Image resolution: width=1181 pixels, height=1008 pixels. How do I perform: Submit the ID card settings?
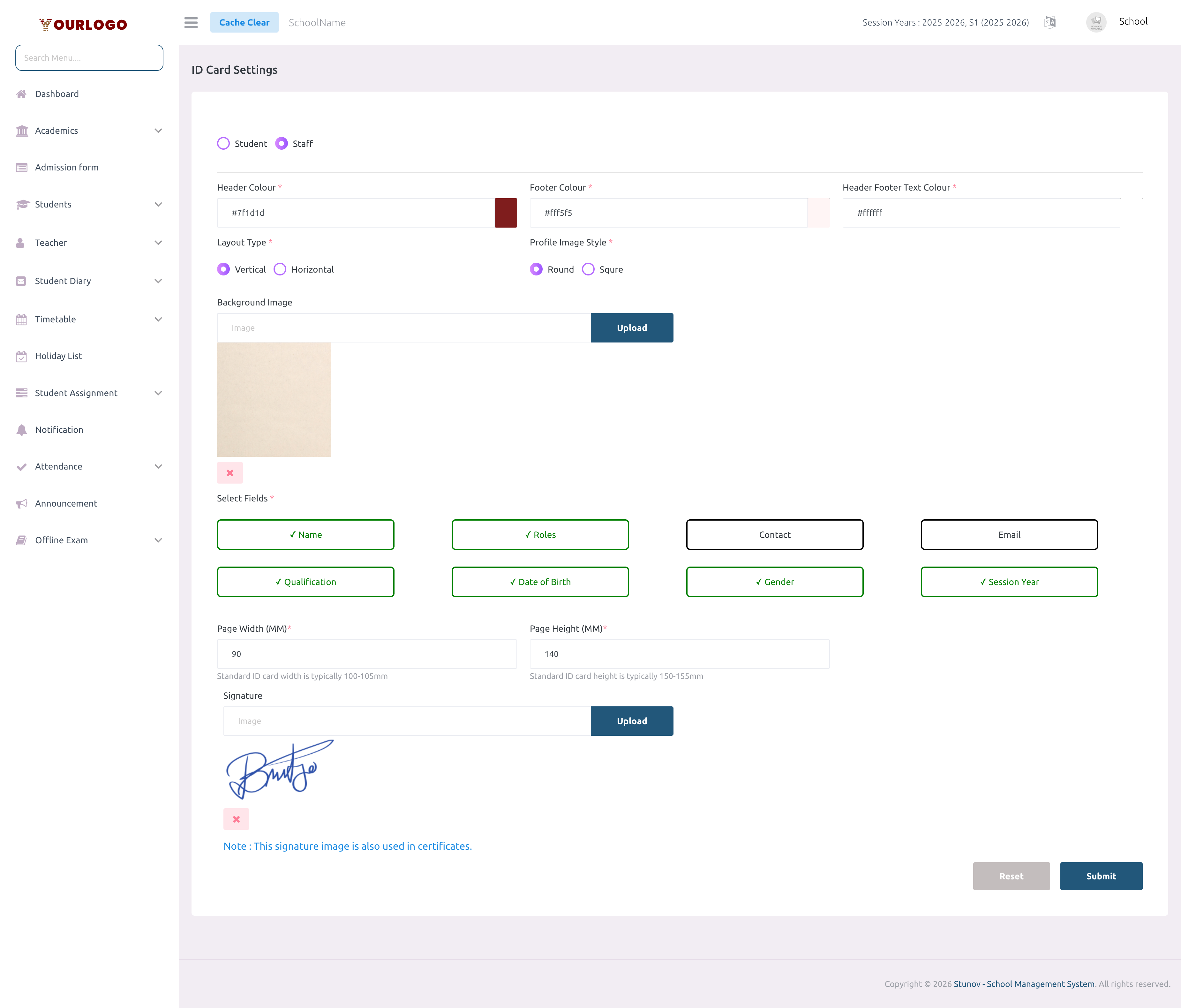pos(1101,876)
